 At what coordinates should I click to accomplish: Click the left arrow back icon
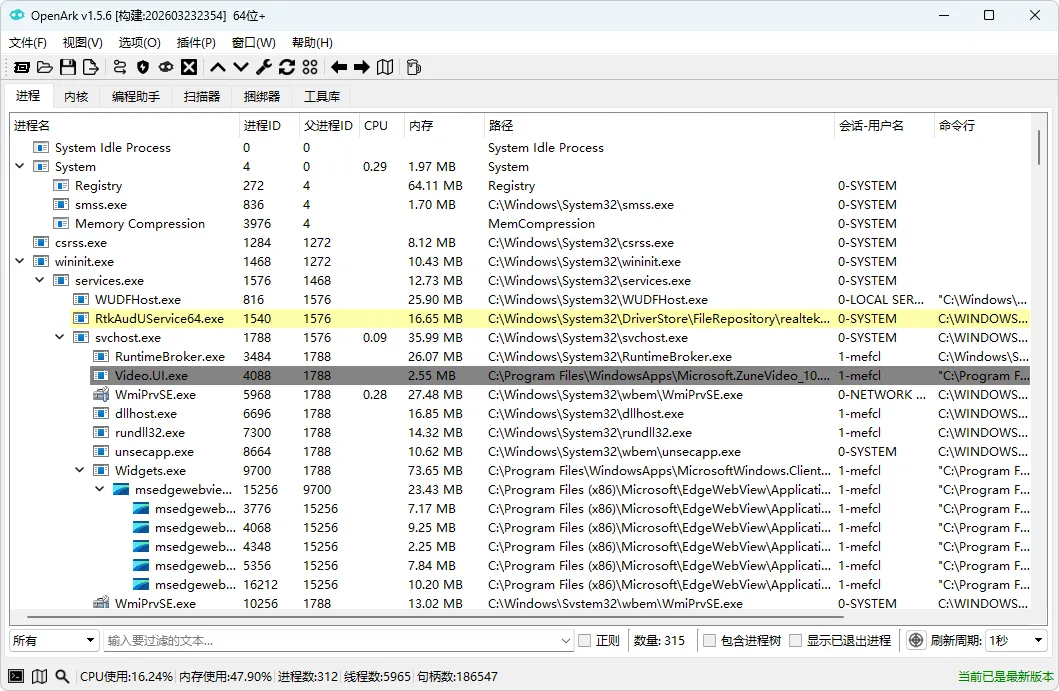click(339, 67)
